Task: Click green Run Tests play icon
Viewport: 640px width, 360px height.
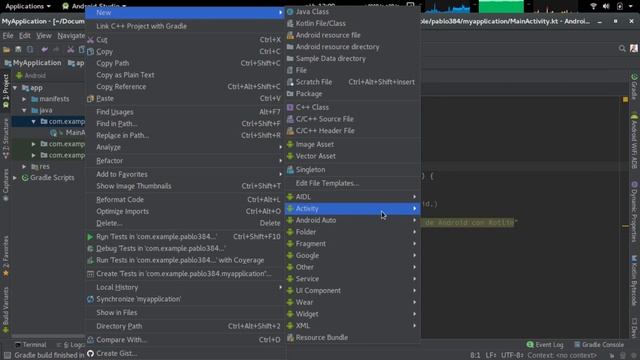Action: 90,237
